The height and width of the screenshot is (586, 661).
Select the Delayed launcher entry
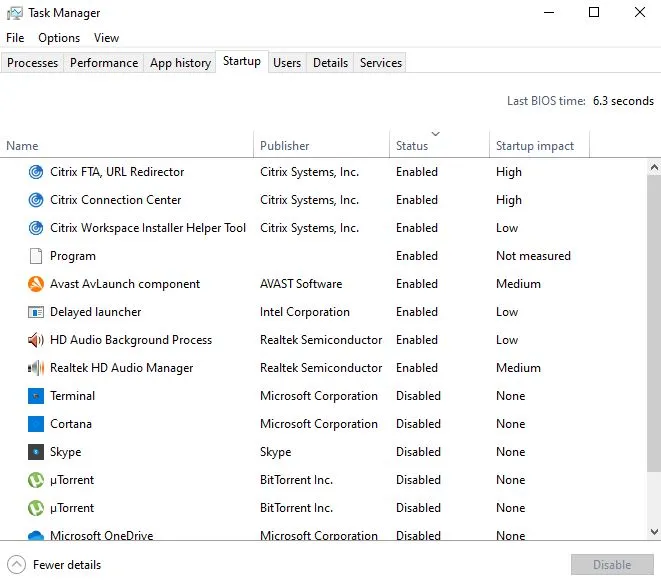95,312
